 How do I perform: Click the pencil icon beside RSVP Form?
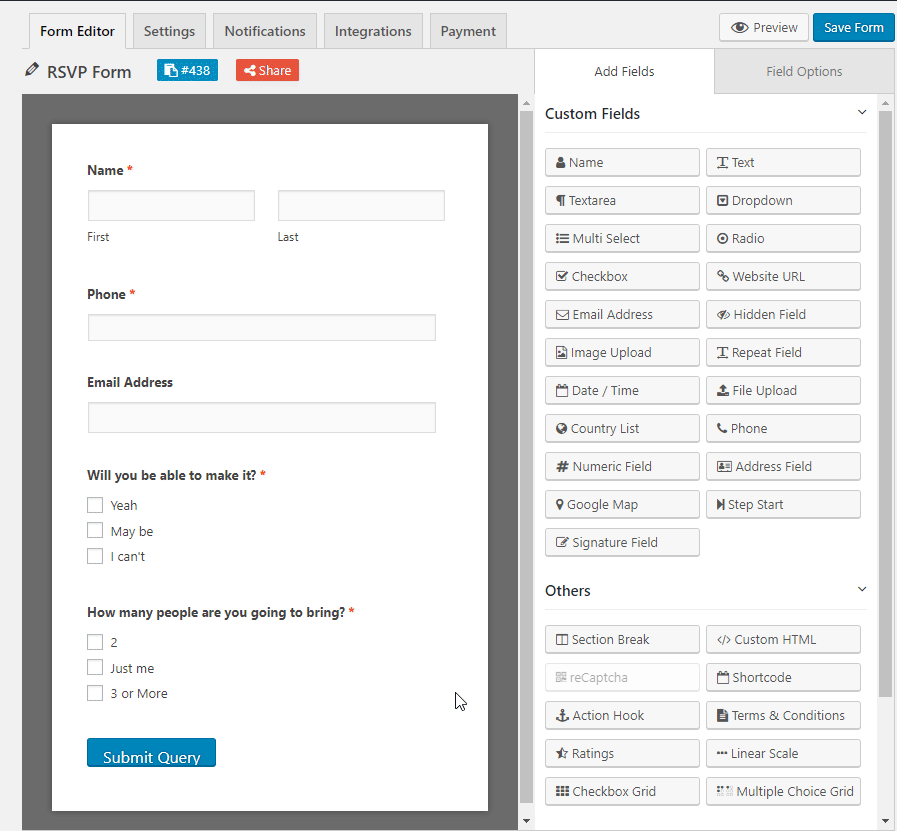pyautogui.click(x=32, y=70)
